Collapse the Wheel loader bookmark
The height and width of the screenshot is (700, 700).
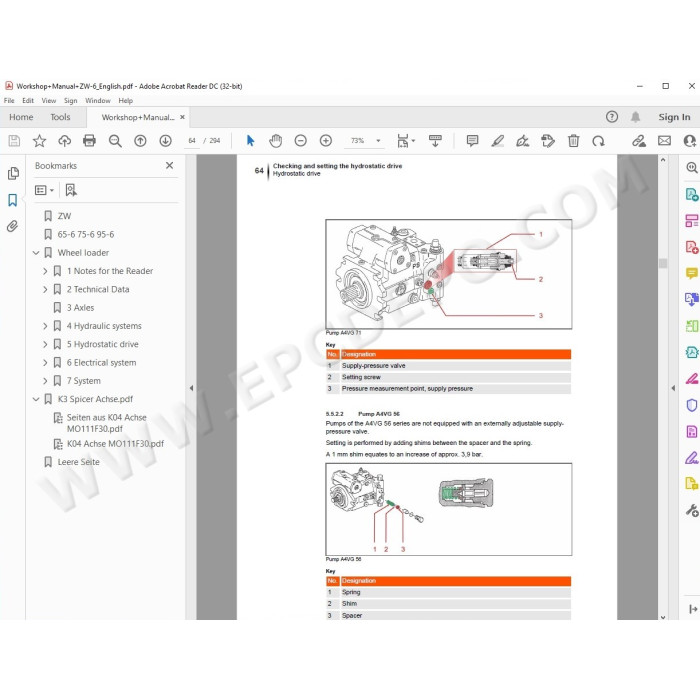tap(36, 253)
